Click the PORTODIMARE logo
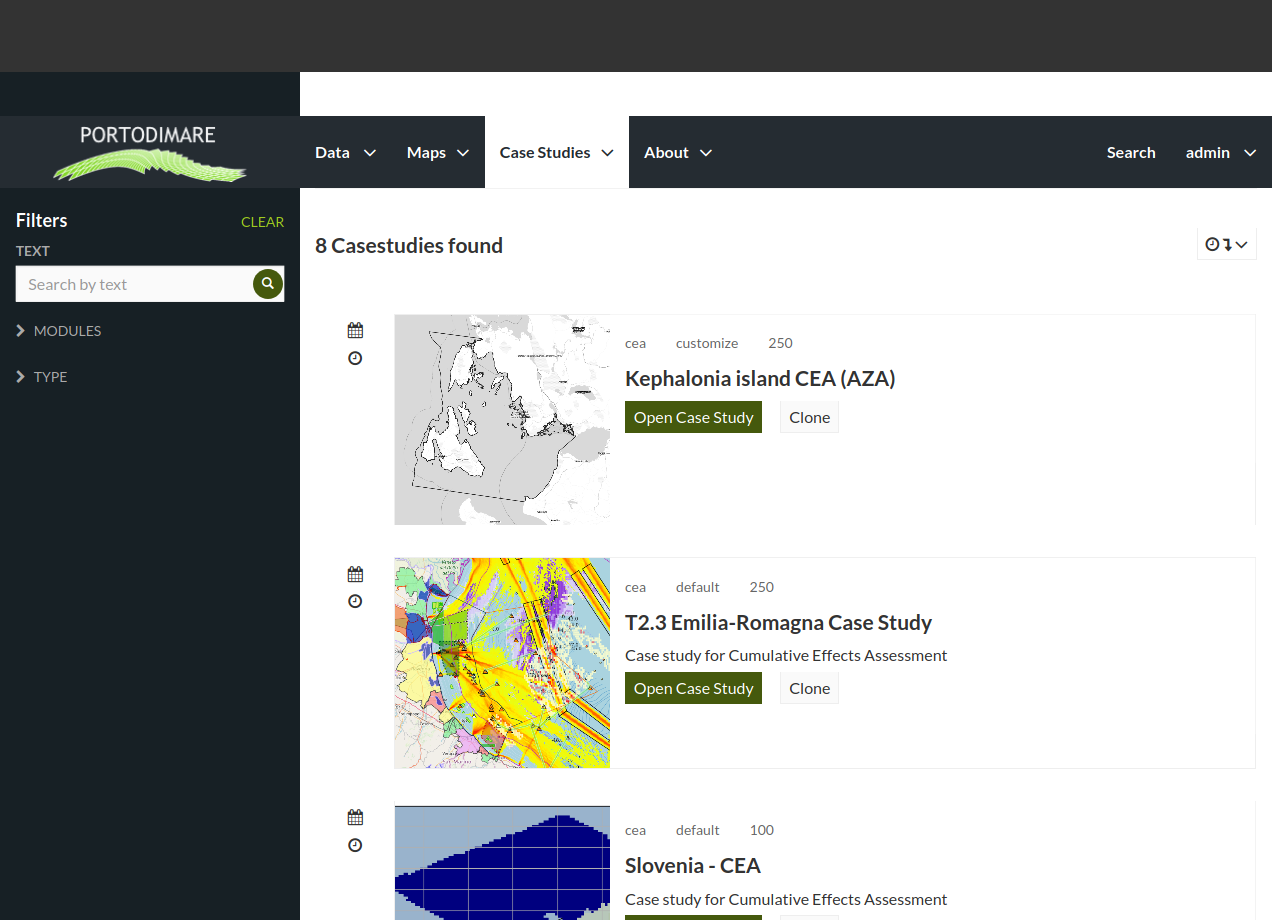The image size is (1272, 920). (150, 152)
